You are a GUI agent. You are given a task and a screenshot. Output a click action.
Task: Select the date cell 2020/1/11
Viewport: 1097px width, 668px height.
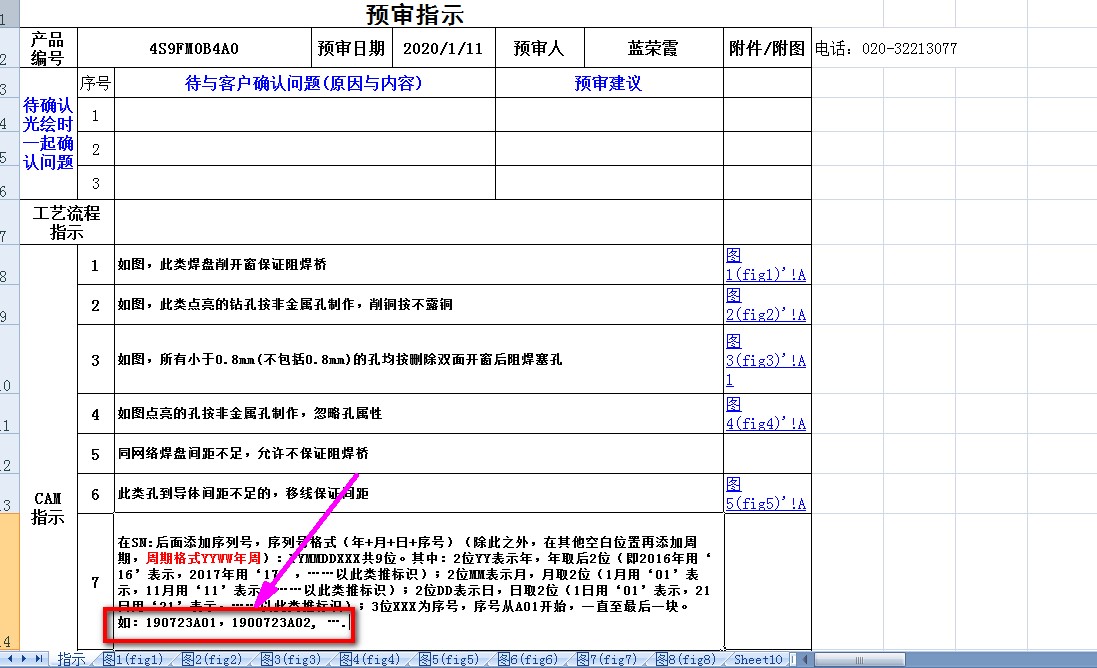pyautogui.click(x=444, y=48)
